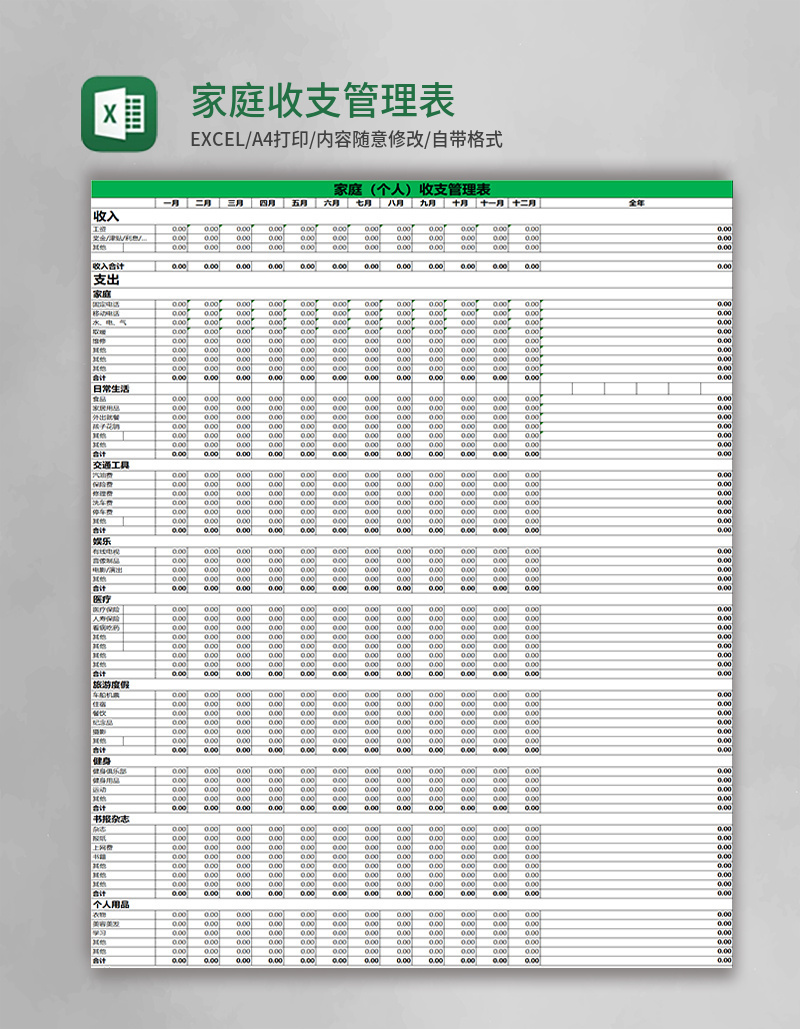Select the 健身 category heading
The image size is (800, 1029).
coord(102,761)
